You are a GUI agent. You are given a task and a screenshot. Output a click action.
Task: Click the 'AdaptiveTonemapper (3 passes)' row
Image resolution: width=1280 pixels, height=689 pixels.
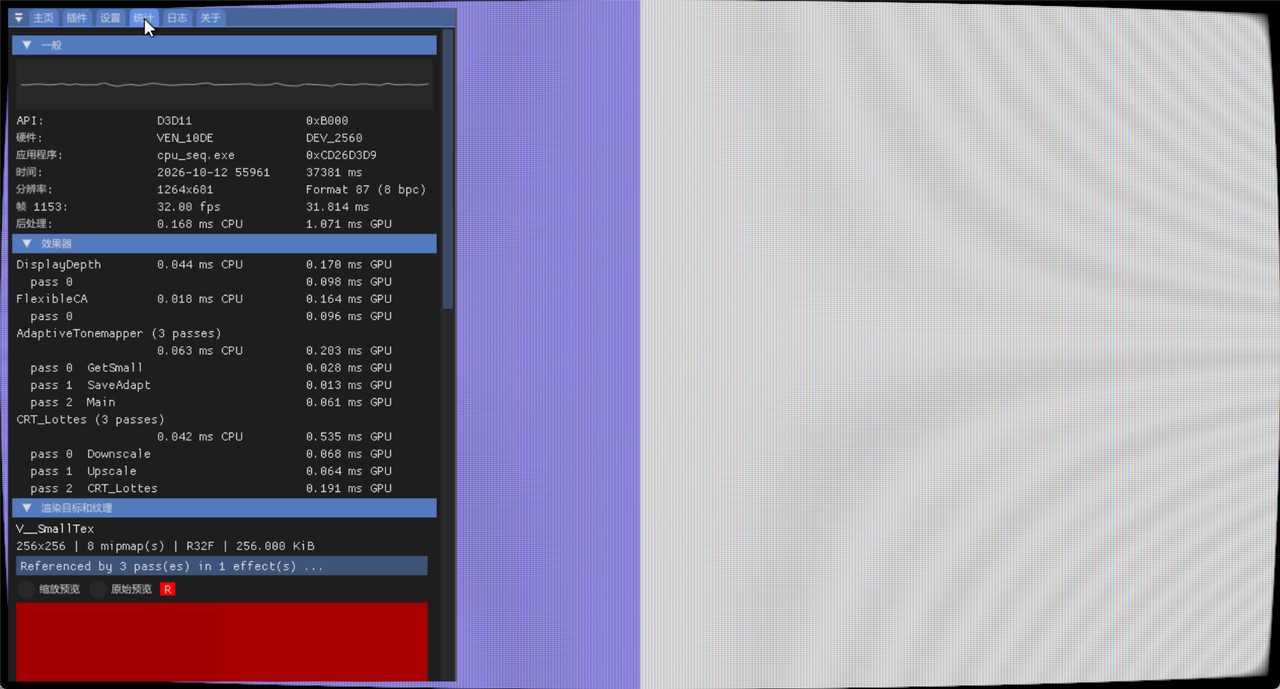click(x=119, y=333)
